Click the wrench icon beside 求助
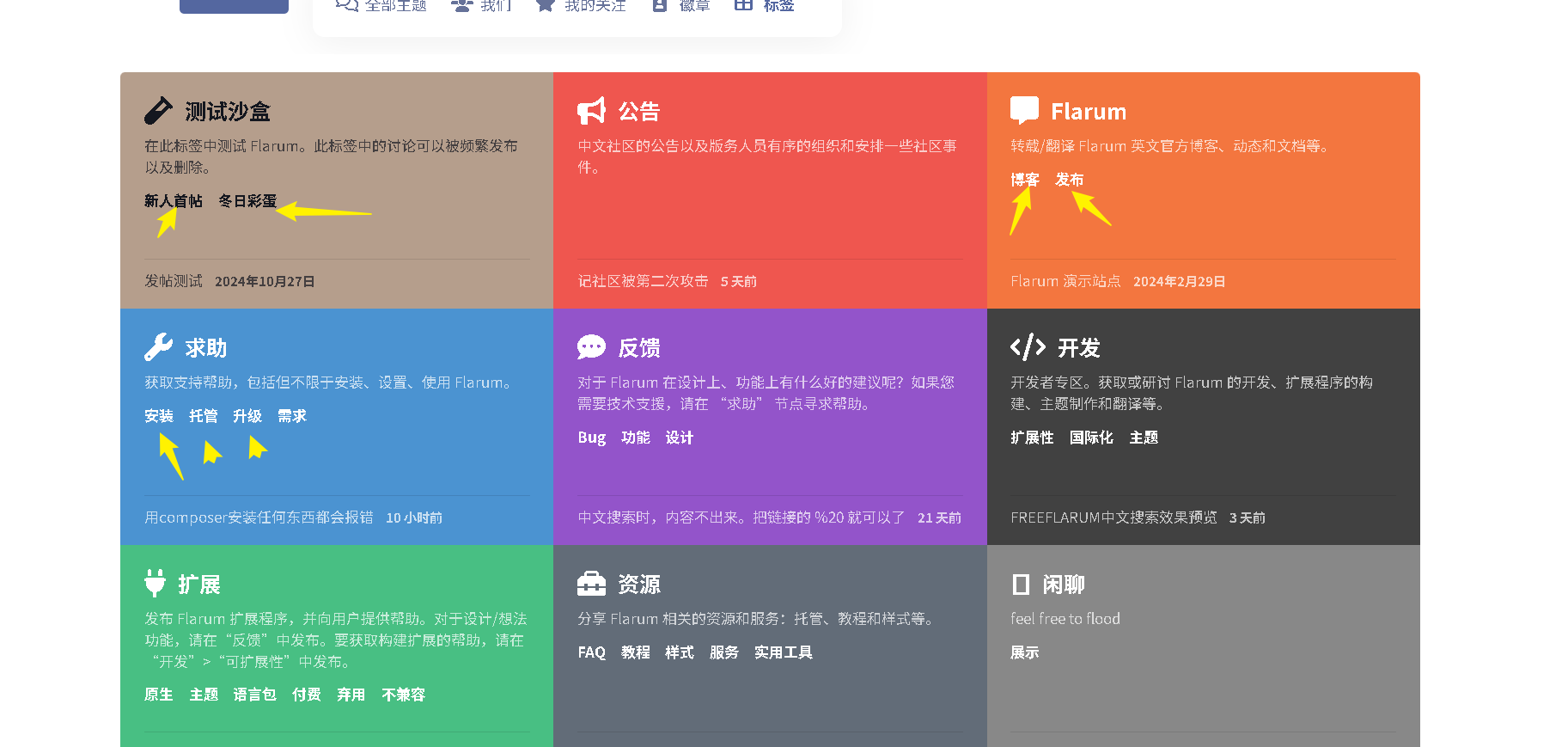Viewport: 1568px width, 747px height. click(x=158, y=347)
